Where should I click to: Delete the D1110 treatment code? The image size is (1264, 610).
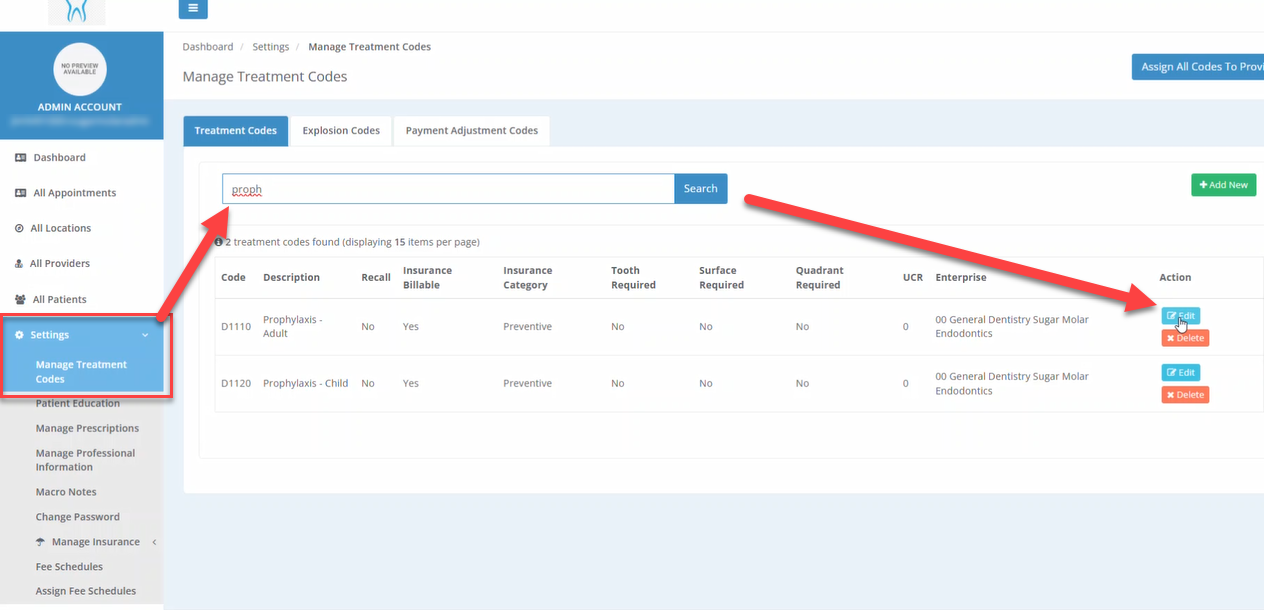[1185, 338]
